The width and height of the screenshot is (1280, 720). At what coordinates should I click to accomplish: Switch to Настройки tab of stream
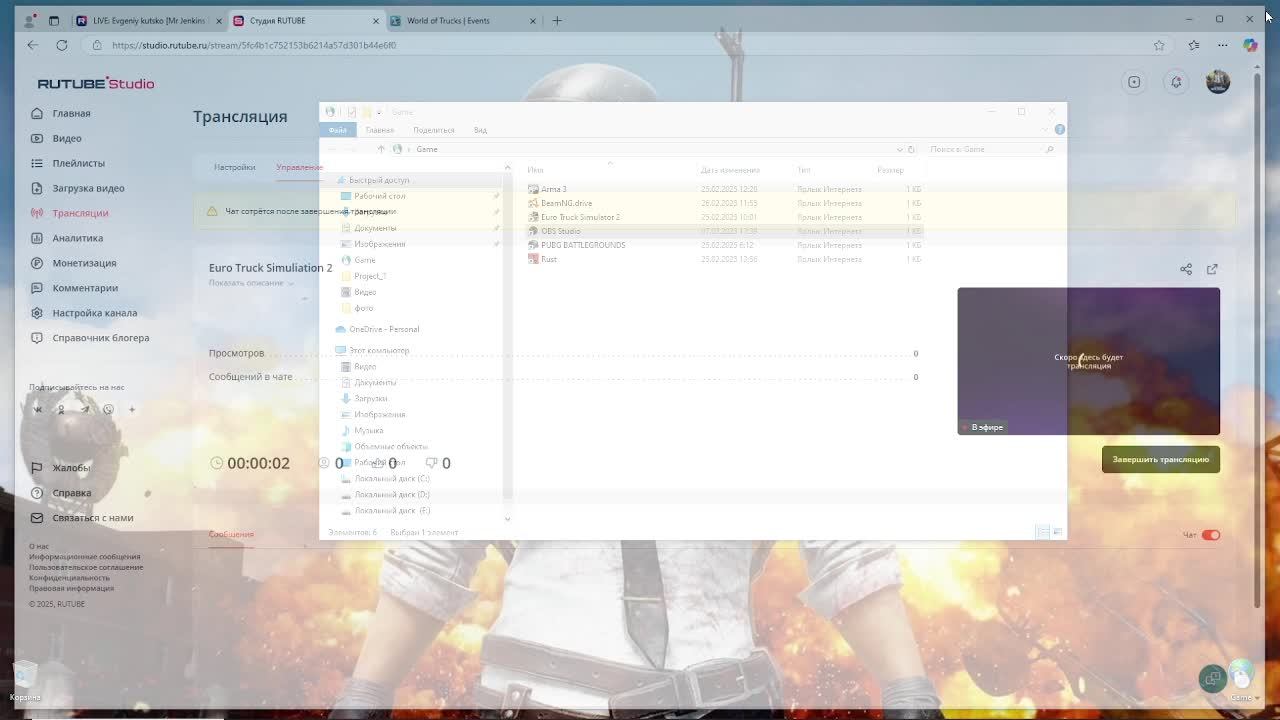[235, 167]
